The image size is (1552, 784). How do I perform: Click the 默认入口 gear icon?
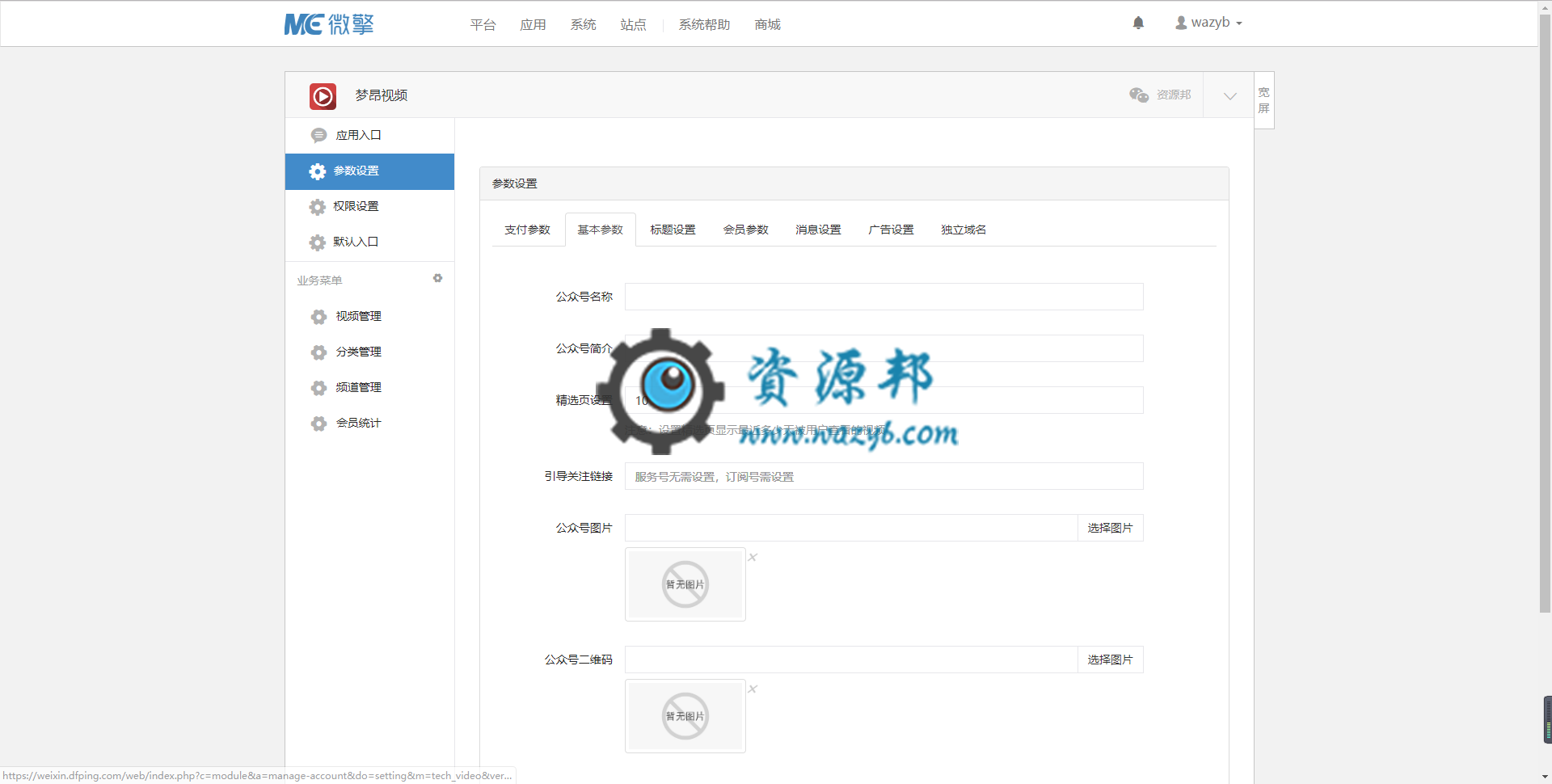click(318, 242)
